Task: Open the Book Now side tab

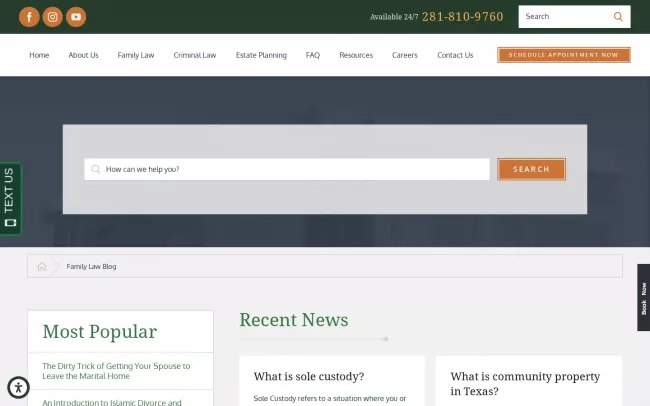Action: (643, 297)
